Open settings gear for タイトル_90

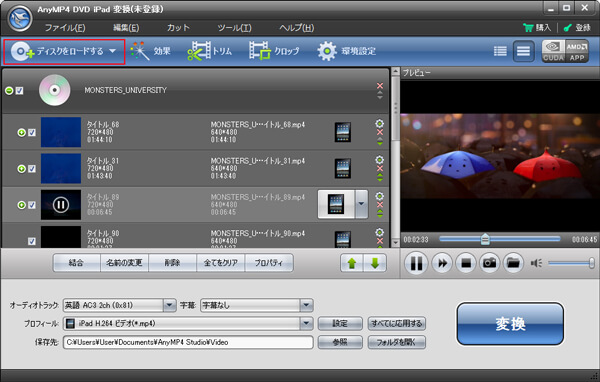point(380,232)
